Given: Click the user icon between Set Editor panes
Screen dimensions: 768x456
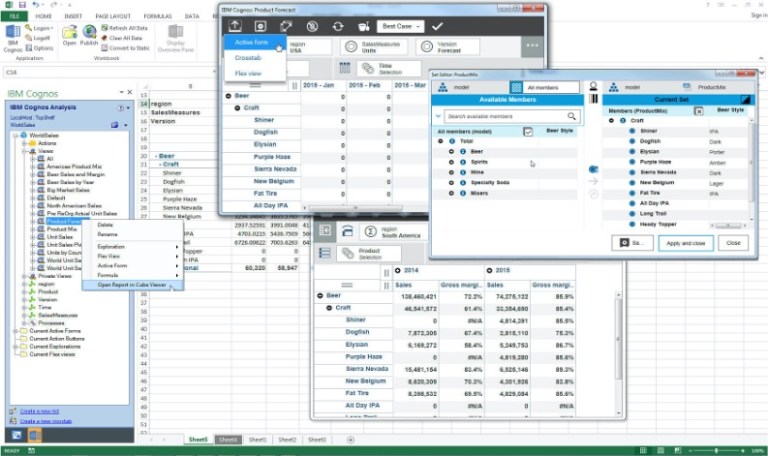Looking at the screenshot, I should (593, 86).
